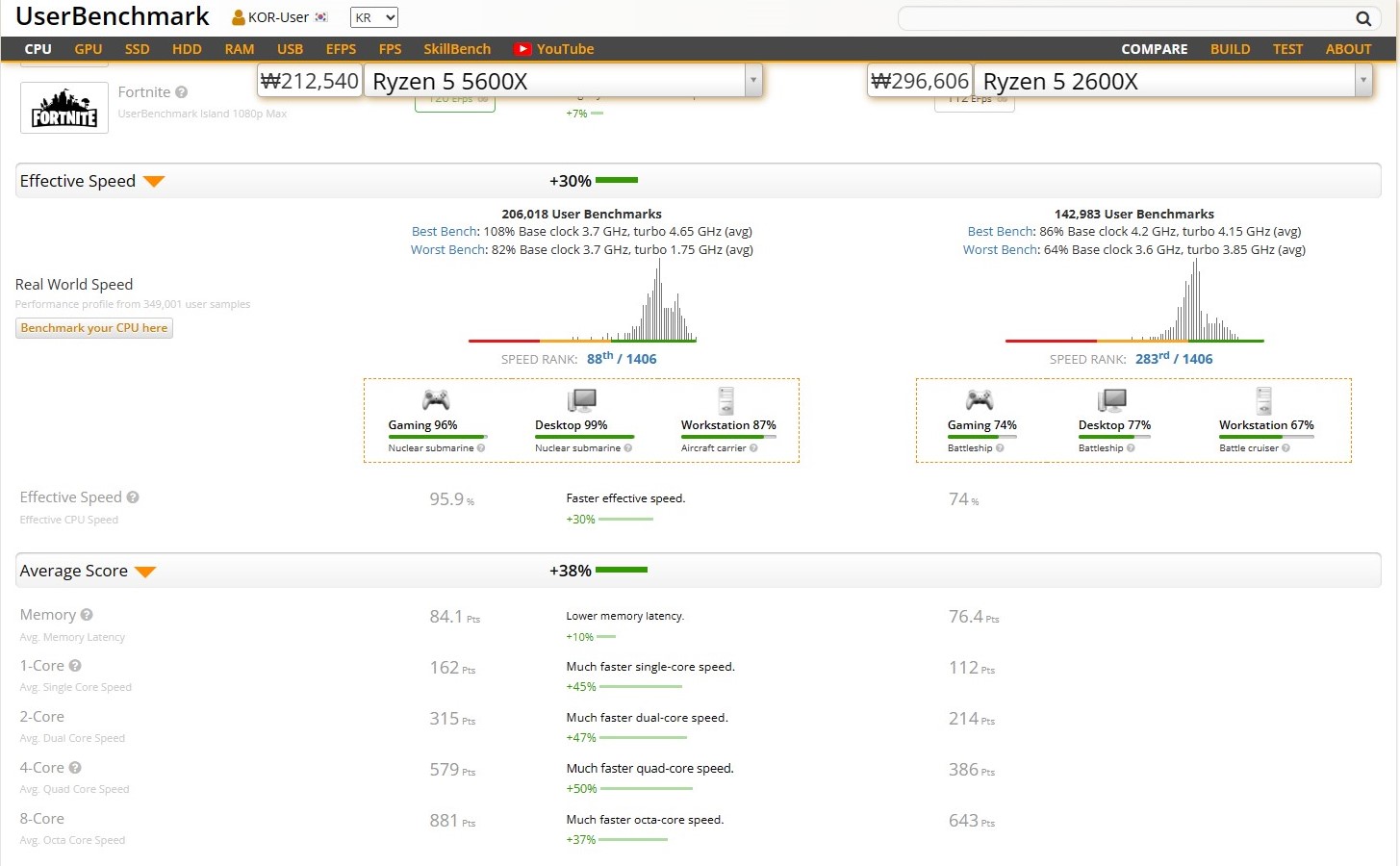Click help icon next to Desktop Battleship
The height and width of the screenshot is (866, 1400).
[1131, 448]
